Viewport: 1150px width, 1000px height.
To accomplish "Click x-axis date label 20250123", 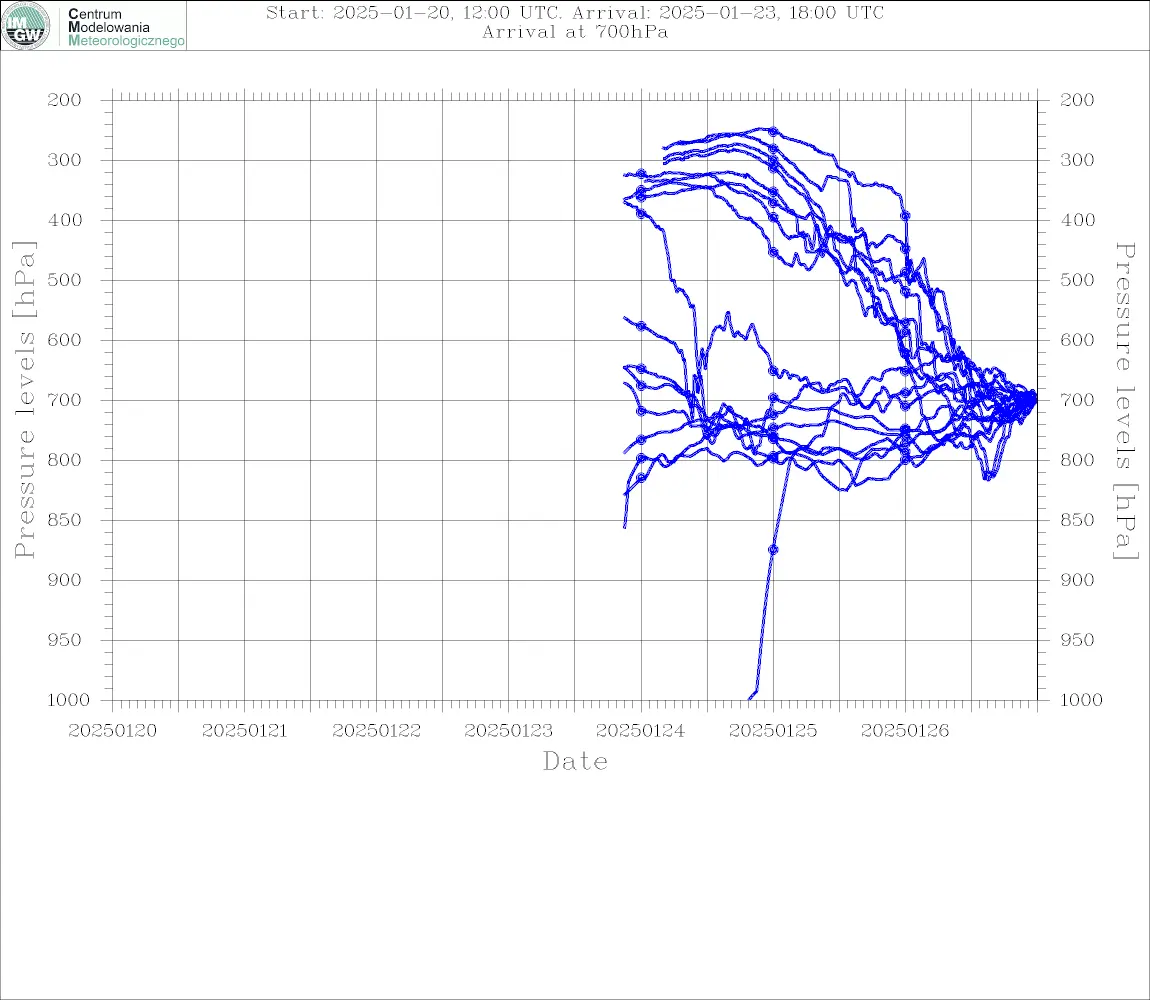I will click(508, 731).
